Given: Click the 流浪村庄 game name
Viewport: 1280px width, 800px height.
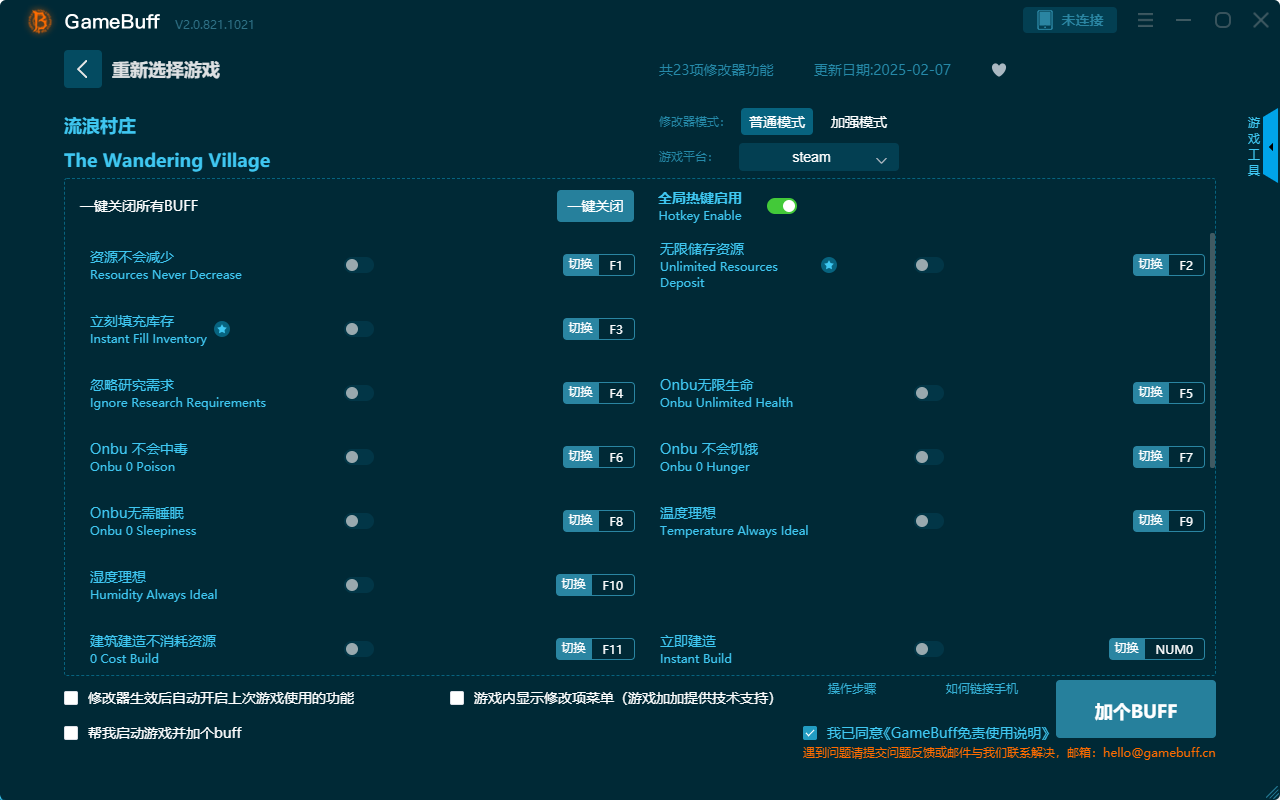Looking at the screenshot, I should pos(100,126).
